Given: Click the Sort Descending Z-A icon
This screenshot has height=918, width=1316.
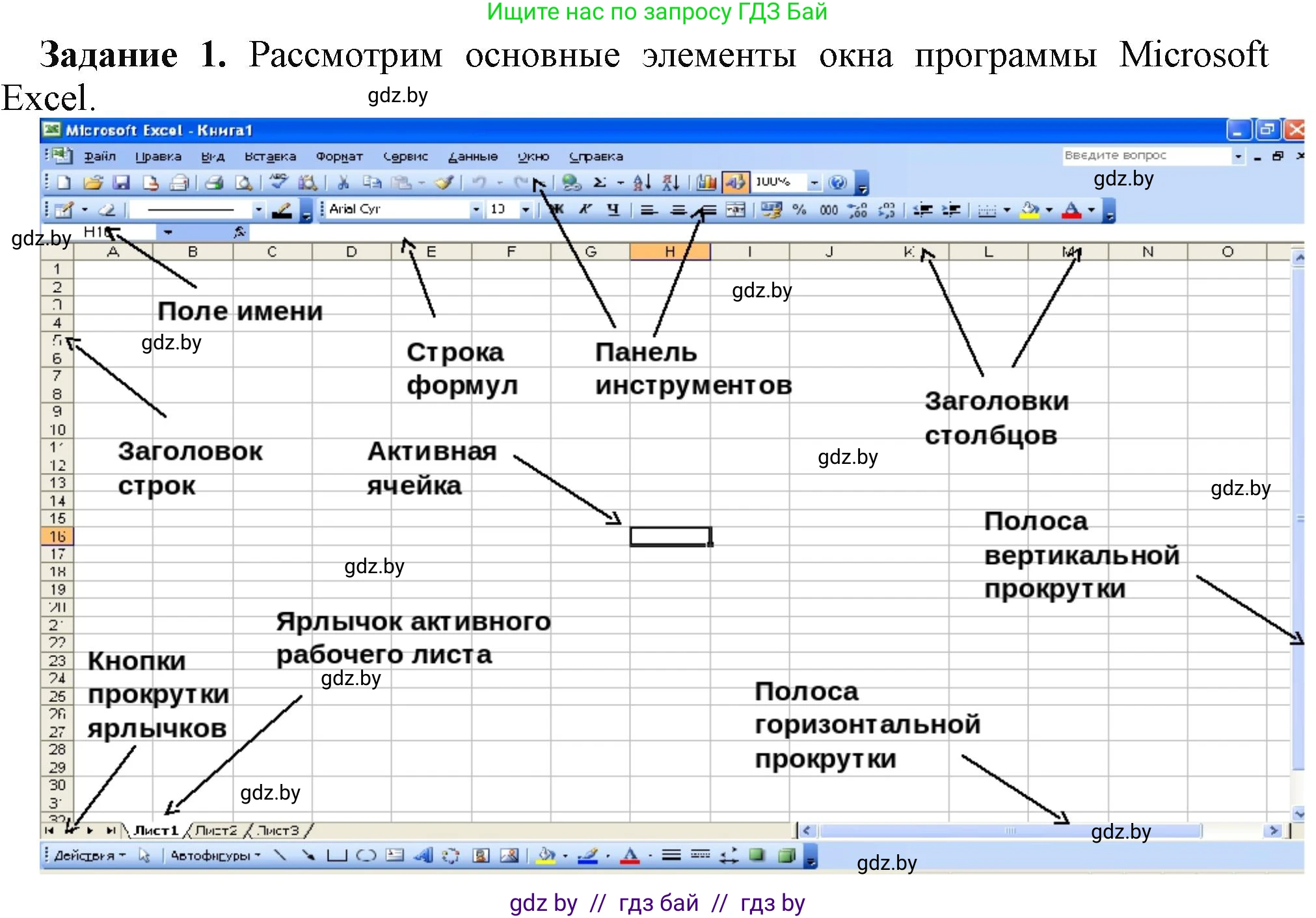Looking at the screenshot, I should coord(671,183).
